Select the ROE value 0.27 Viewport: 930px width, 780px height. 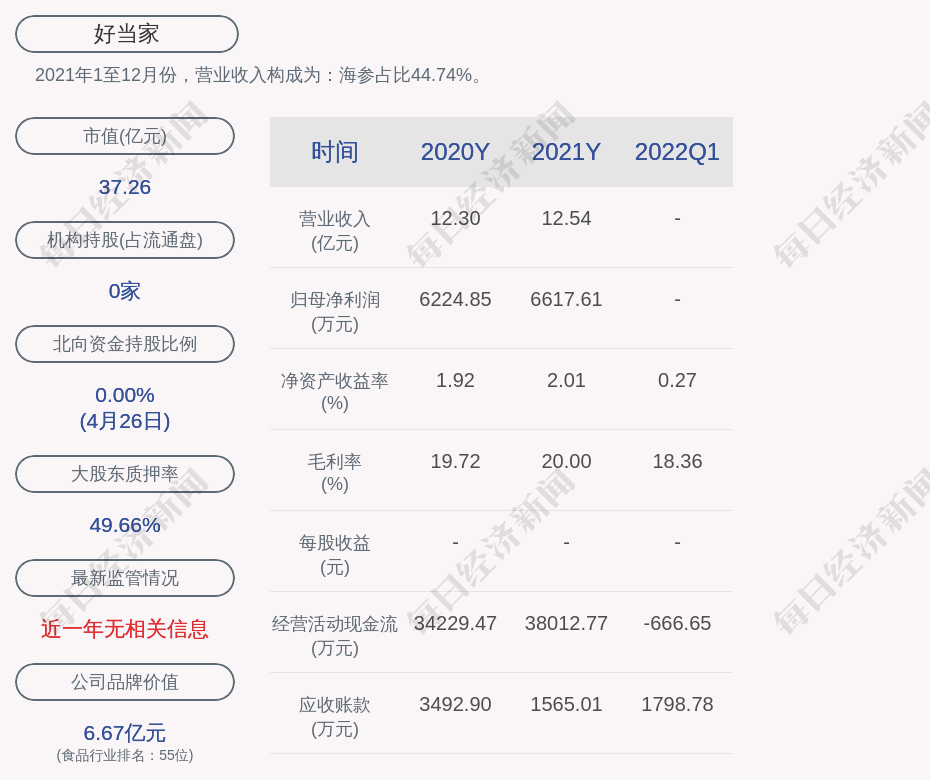click(677, 381)
